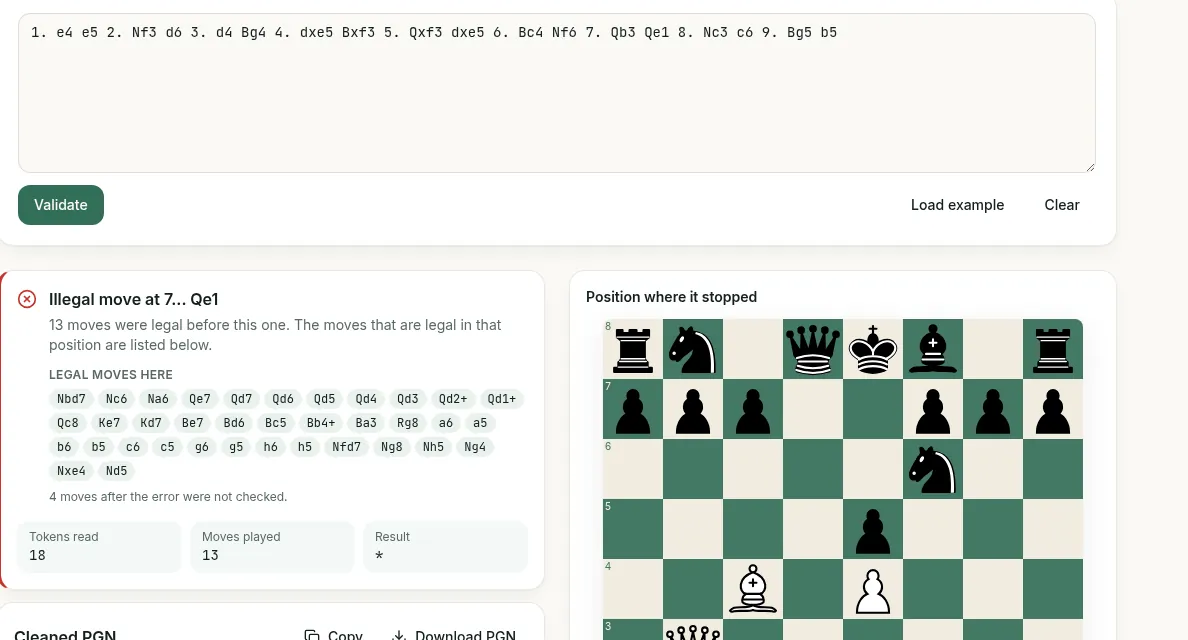1188x640 pixels.
Task: Select the white bishop on c4
Action: click(752, 588)
